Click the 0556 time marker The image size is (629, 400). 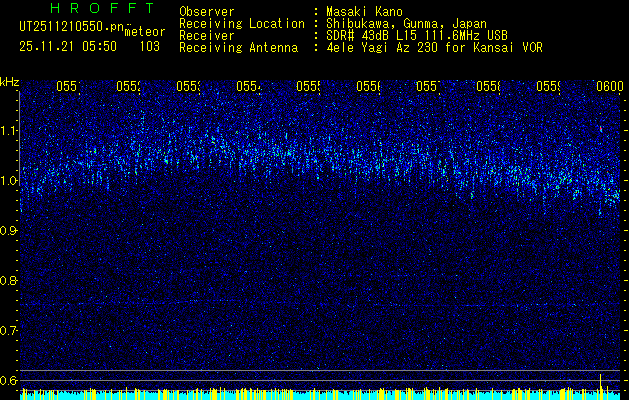(368, 86)
